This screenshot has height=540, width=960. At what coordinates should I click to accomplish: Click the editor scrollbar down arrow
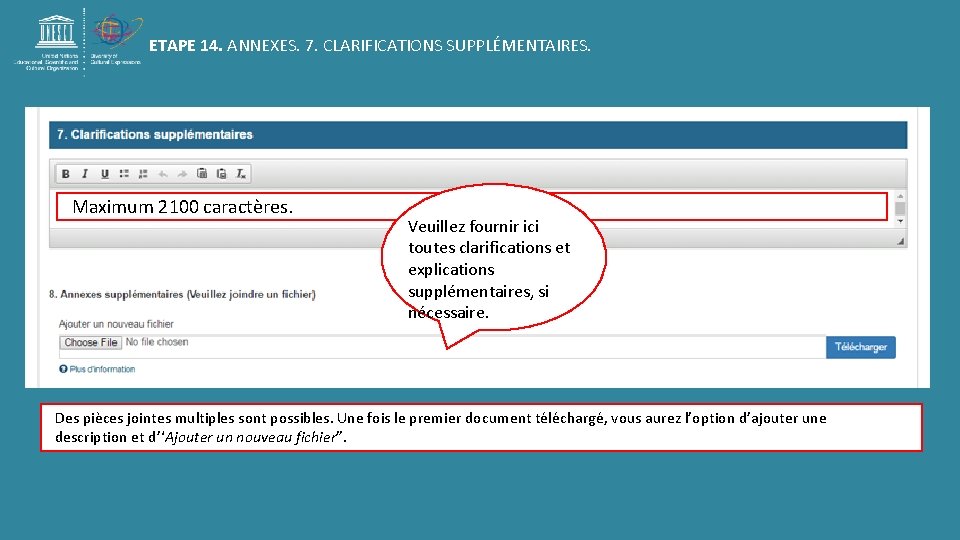[x=900, y=222]
